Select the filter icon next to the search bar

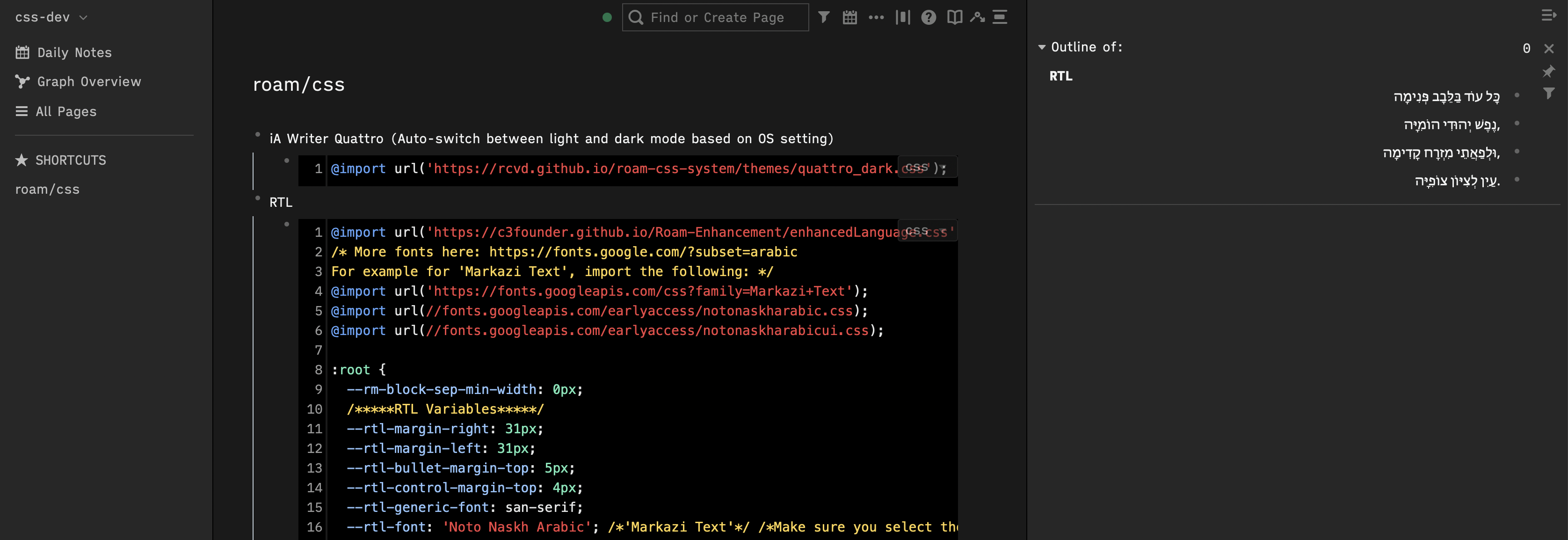pos(824,17)
